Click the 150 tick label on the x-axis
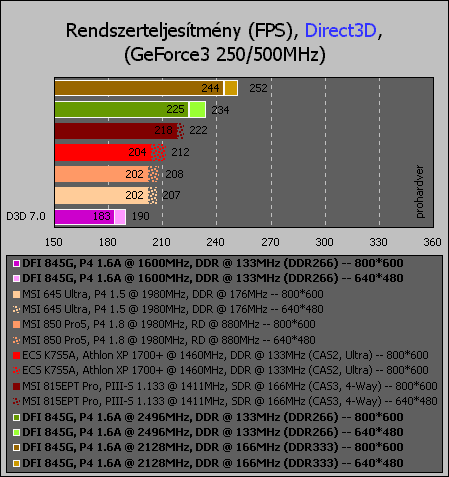 point(54,242)
